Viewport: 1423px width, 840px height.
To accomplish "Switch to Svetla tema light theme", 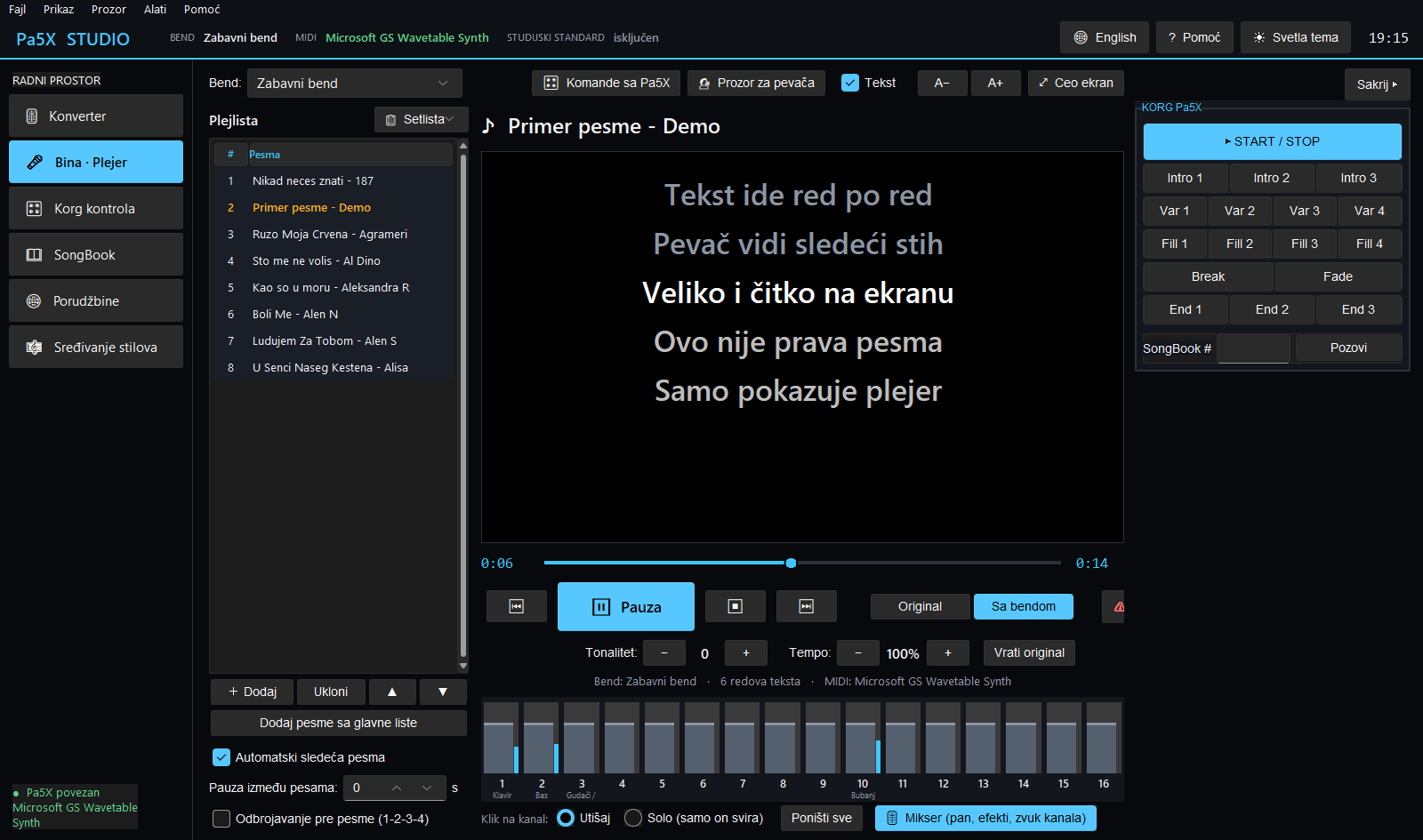I will click(x=1296, y=37).
